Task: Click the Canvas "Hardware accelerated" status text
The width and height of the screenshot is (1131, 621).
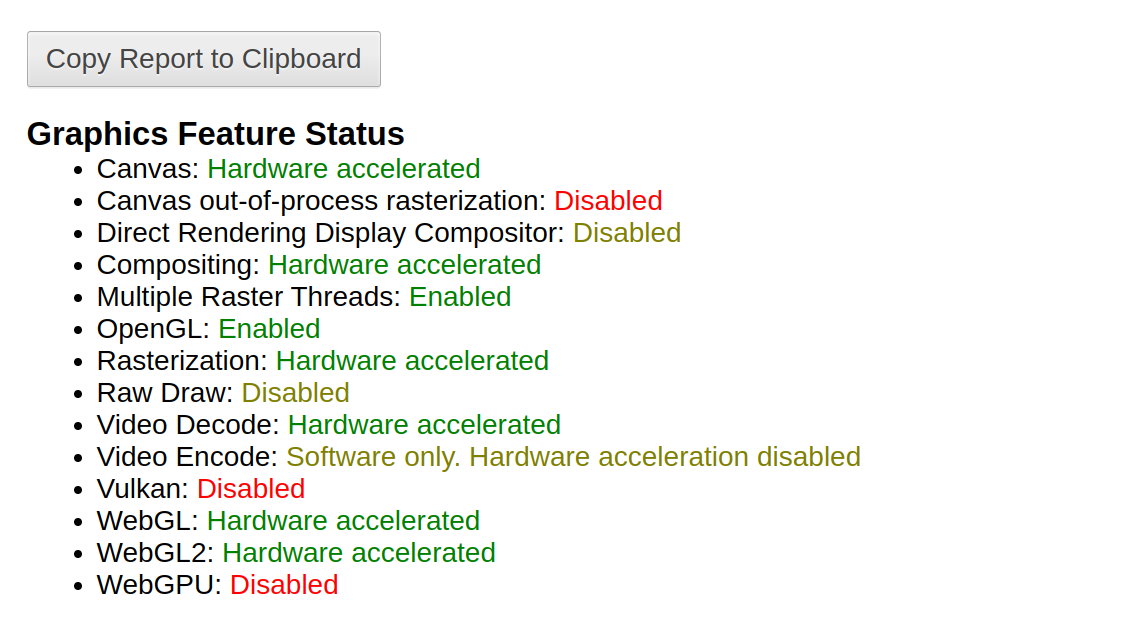Action: [x=343, y=169]
